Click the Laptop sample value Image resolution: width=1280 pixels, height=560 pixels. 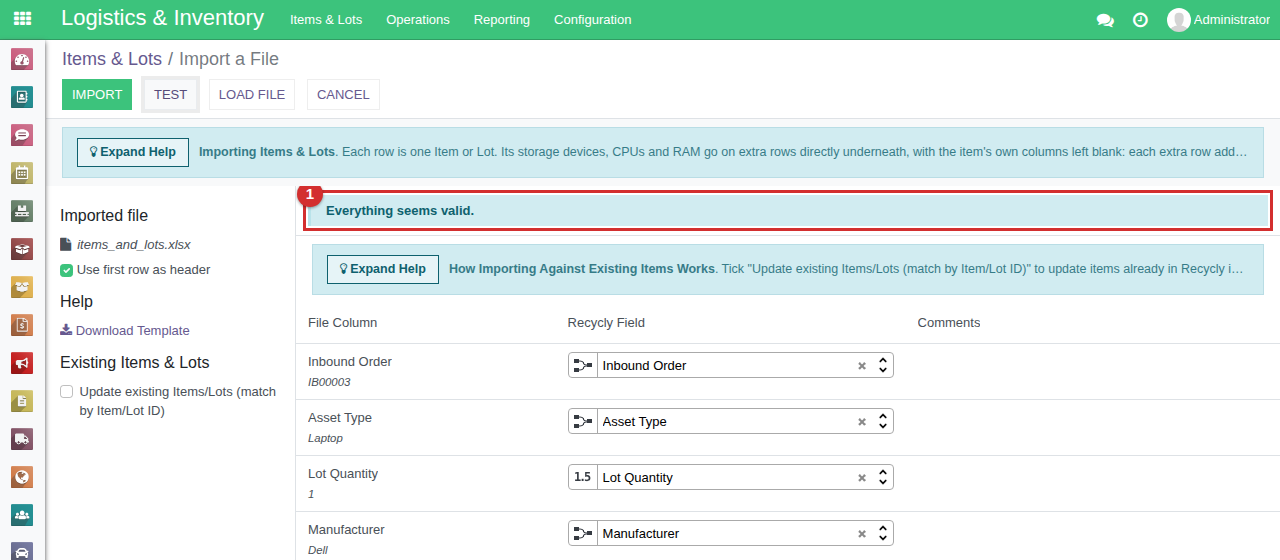pos(325,438)
